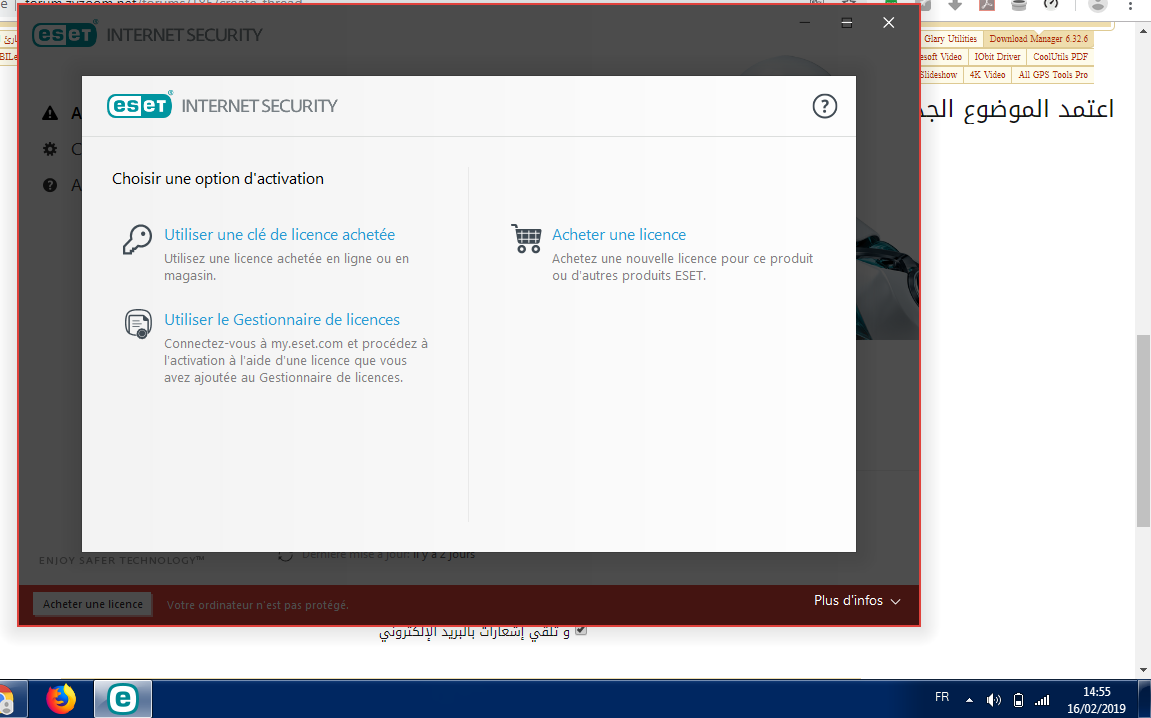Click the browser scrollbar up arrow

[x=1143, y=31]
